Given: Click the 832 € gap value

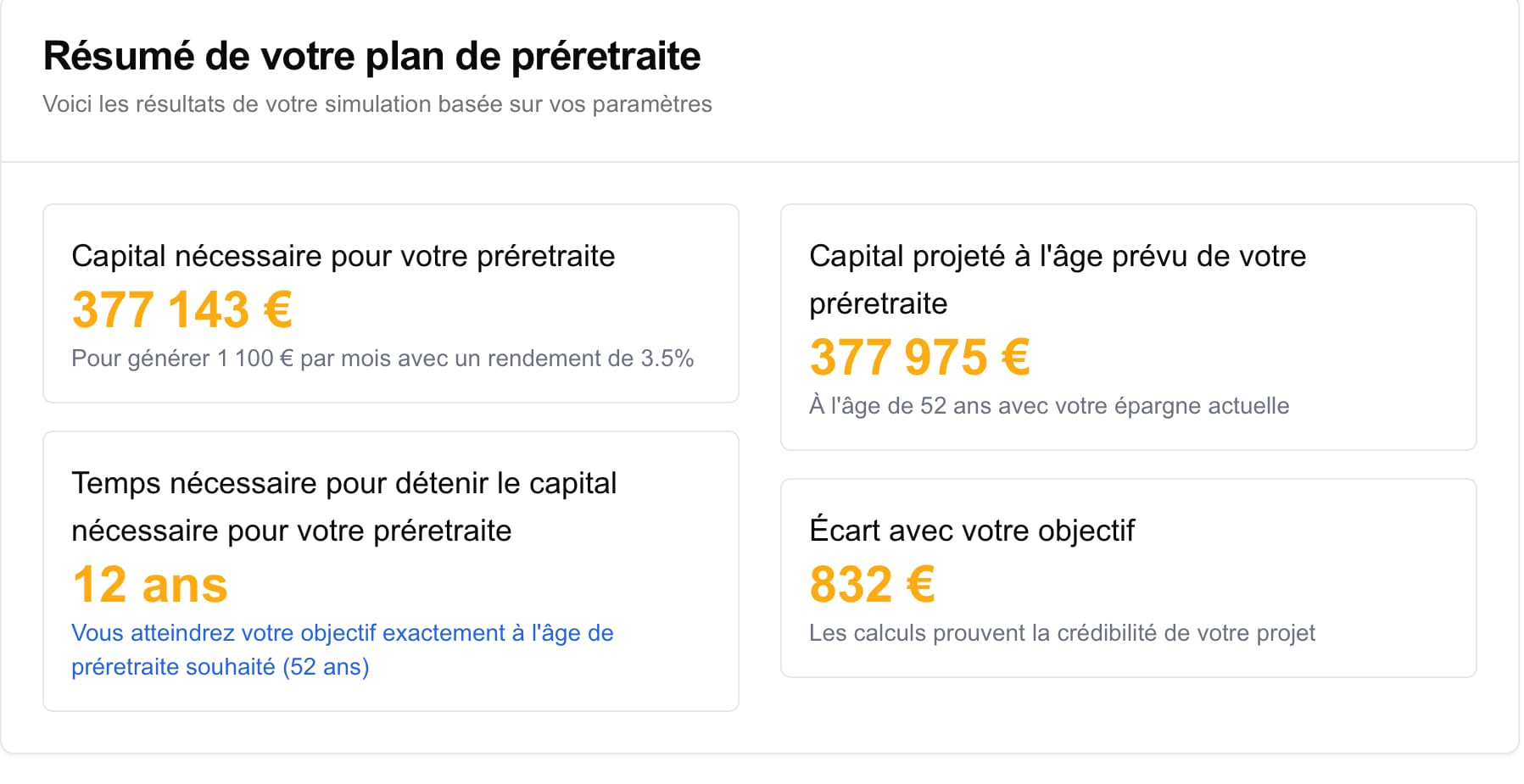Looking at the screenshot, I should tap(873, 585).
